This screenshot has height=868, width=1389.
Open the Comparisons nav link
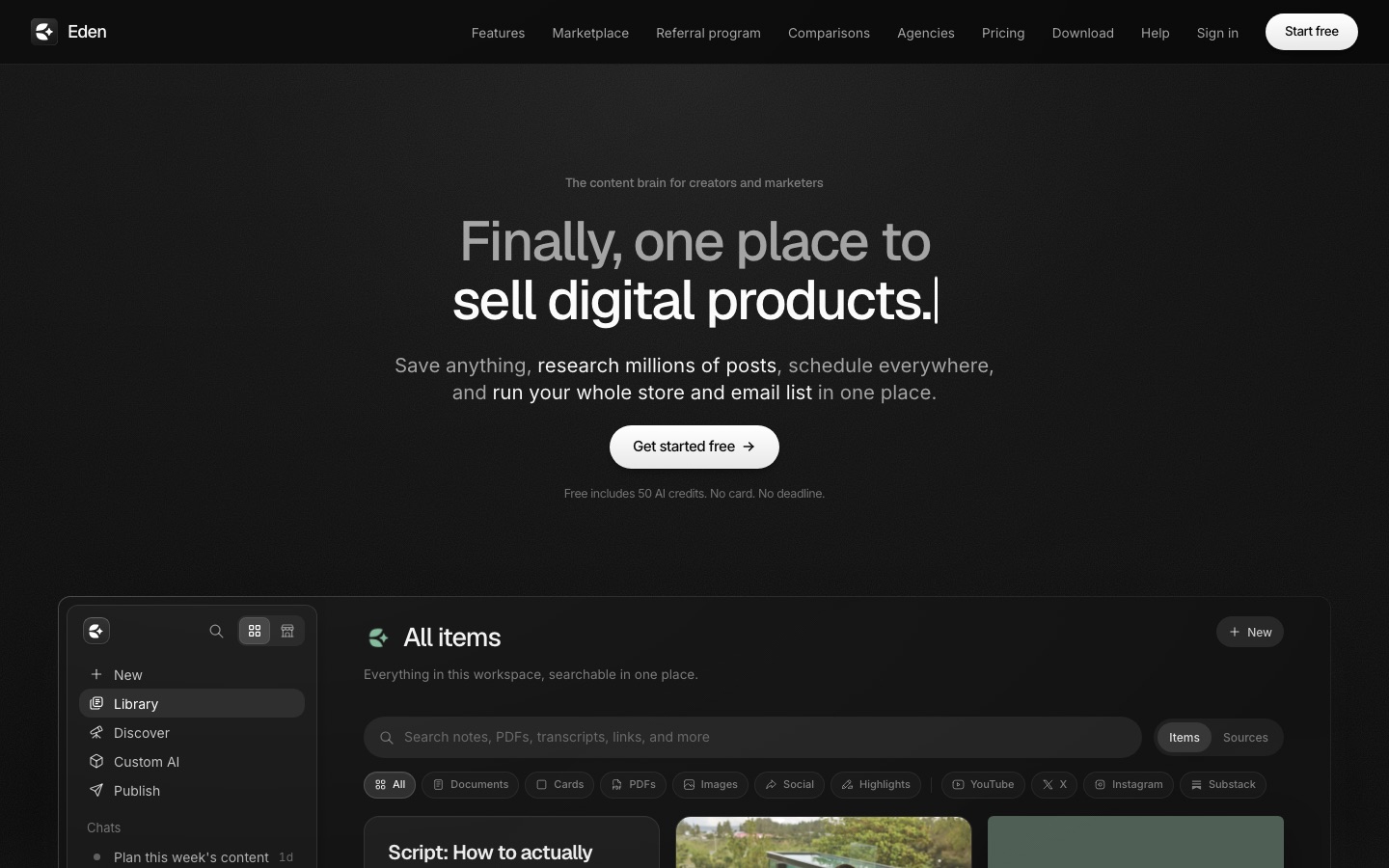(x=829, y=33)
